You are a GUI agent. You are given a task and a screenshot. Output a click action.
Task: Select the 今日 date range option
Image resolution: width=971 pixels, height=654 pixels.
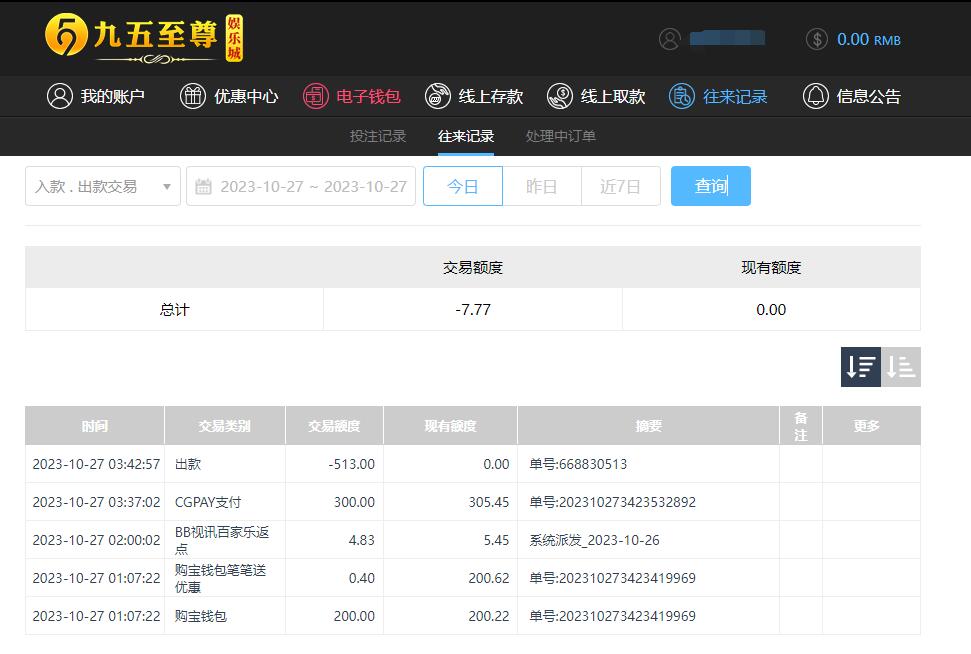(x=462, y=186)
